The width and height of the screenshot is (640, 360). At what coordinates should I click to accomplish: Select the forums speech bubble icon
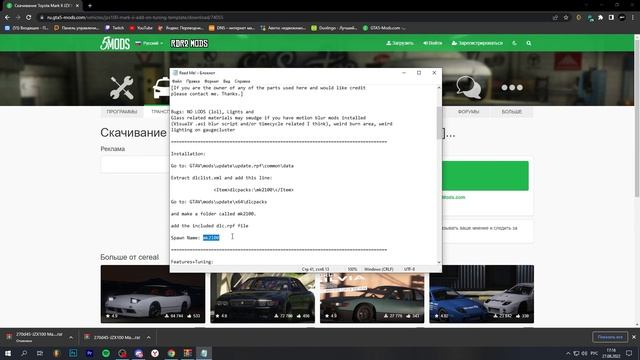[x=469, y=87]
